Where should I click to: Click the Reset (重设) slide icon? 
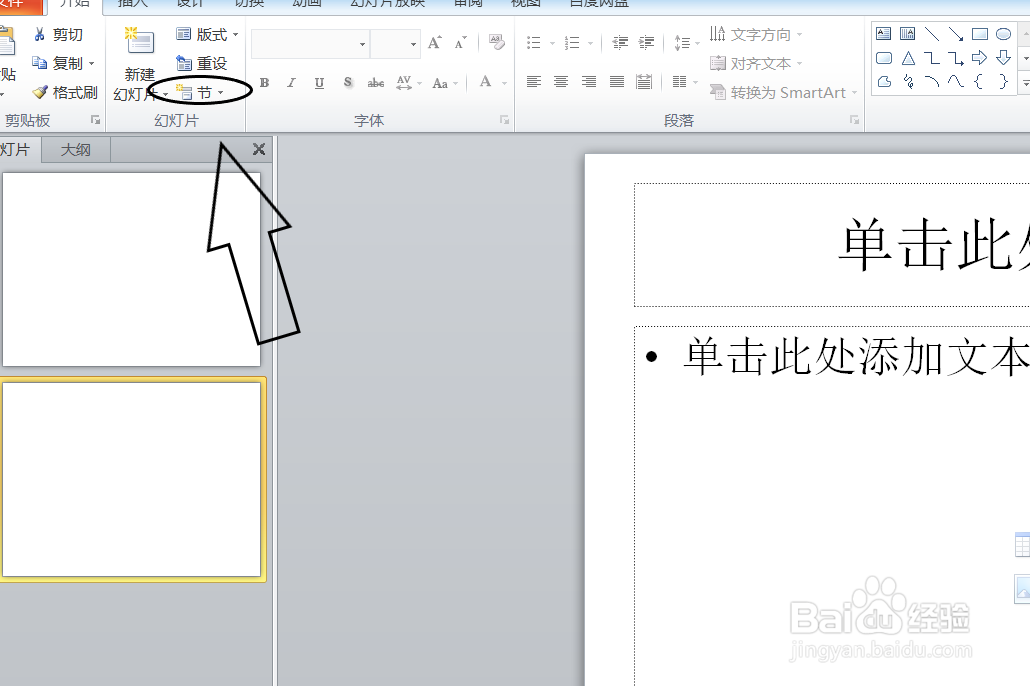[204, 62]
